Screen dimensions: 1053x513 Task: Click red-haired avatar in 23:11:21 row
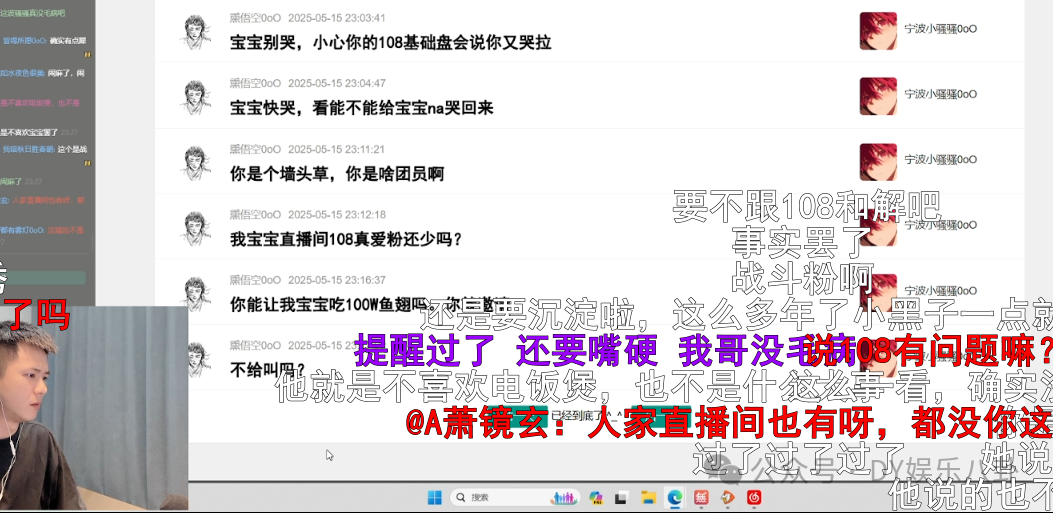click(878, 162)
